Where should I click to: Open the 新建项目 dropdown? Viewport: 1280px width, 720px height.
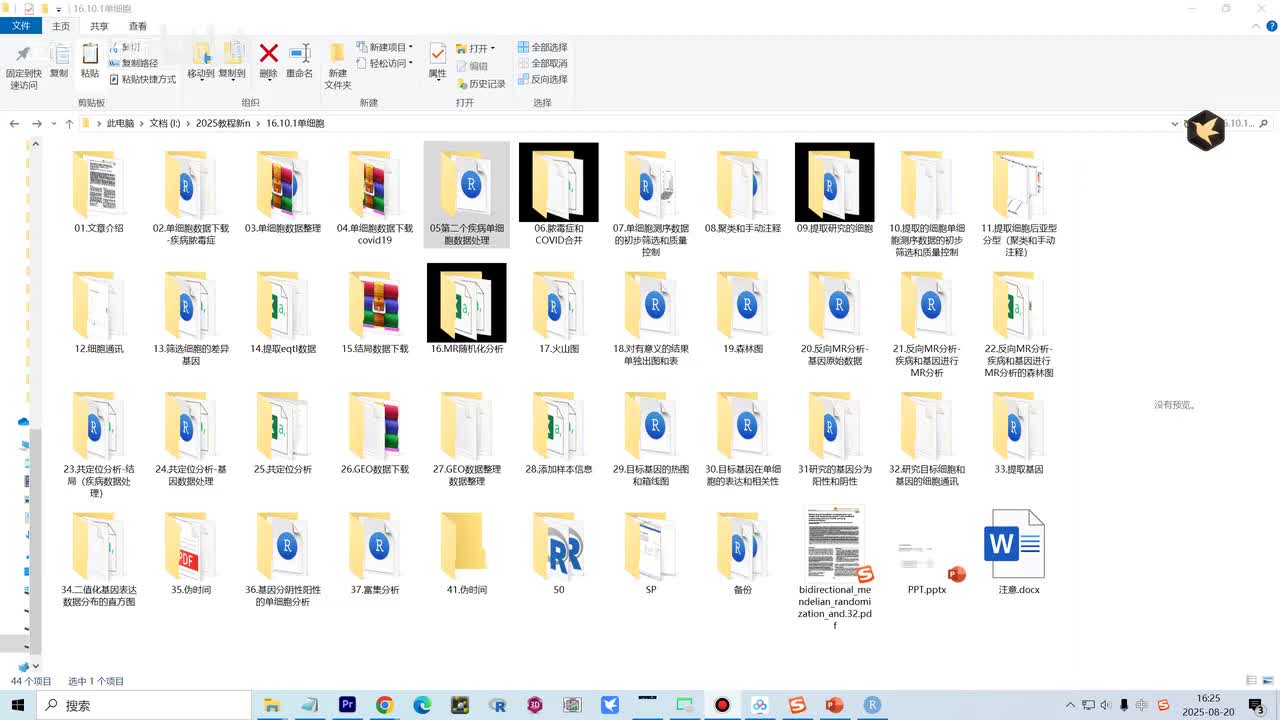tap(386, 47)
